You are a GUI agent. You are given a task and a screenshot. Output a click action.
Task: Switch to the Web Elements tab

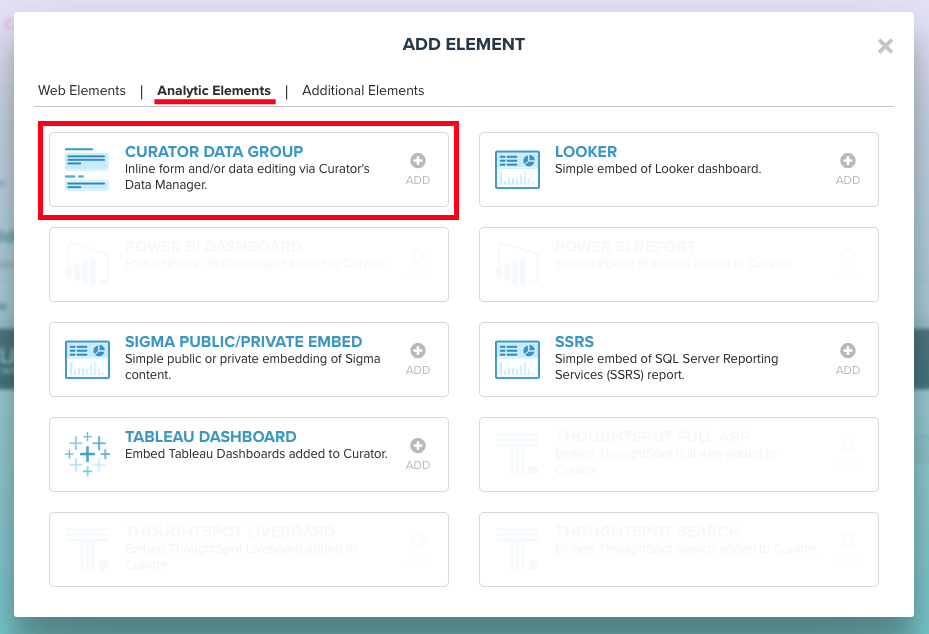(x=81, y=90)
